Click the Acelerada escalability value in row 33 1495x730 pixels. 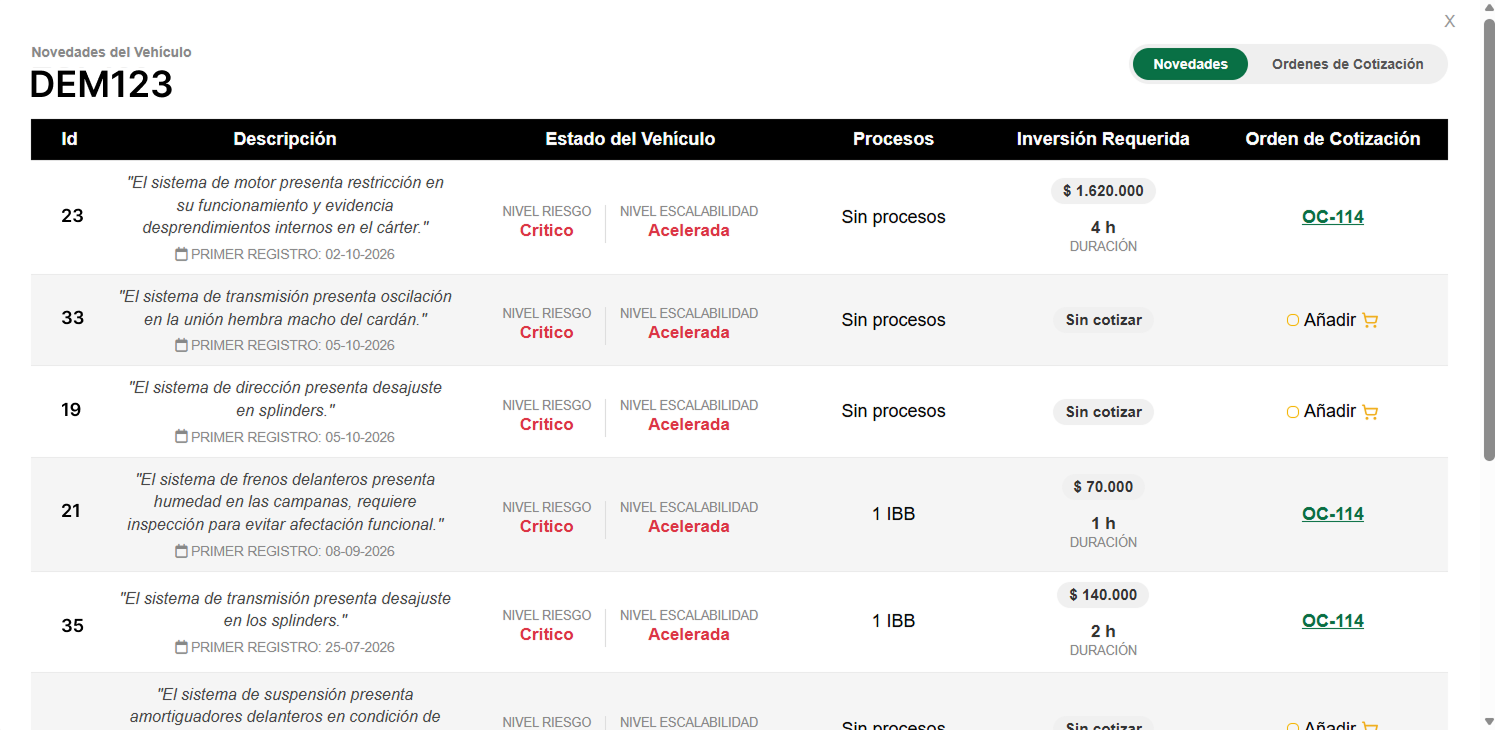click(689, 332)
